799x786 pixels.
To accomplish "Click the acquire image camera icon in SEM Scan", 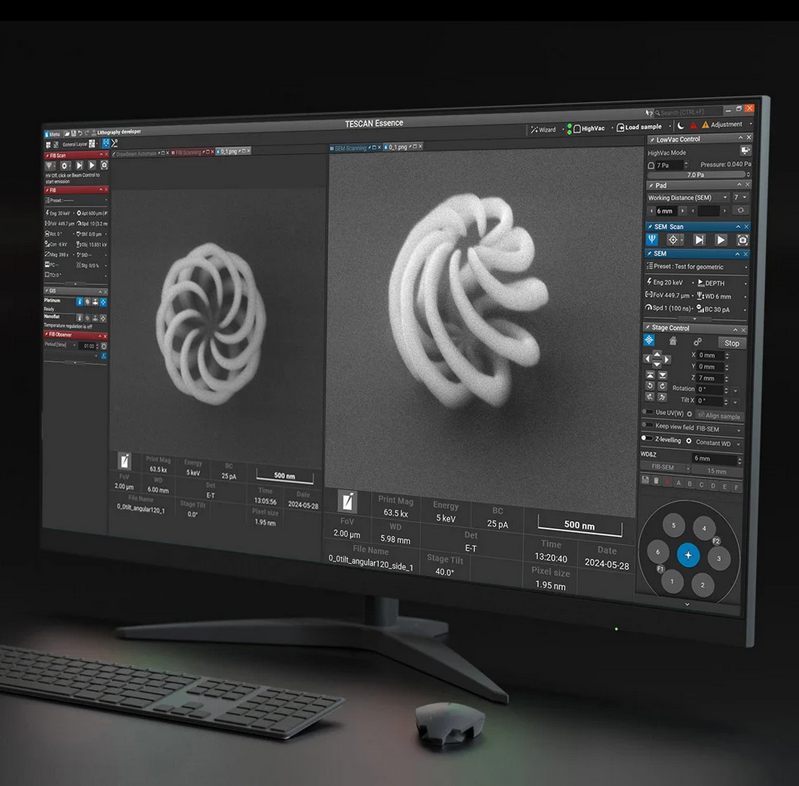I will point(743,240).
